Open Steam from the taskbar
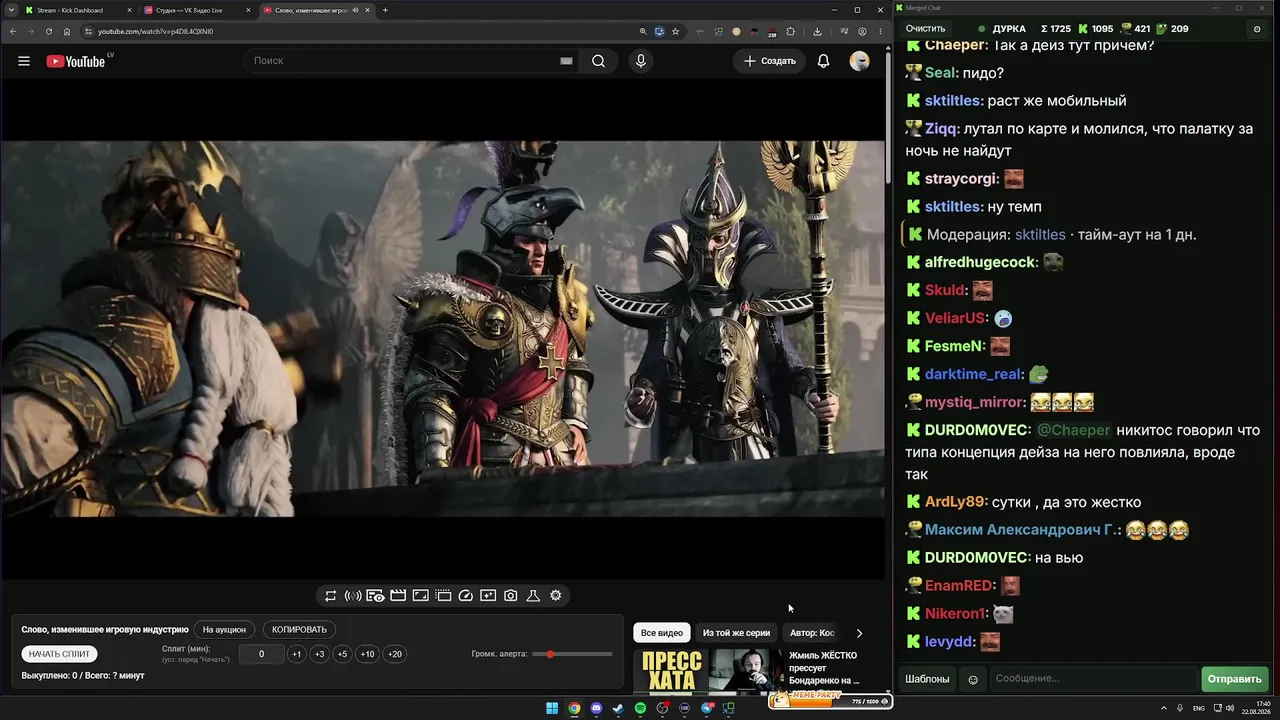The height and width of the screenshot is (720, 1280). click(x=618, y=709)
